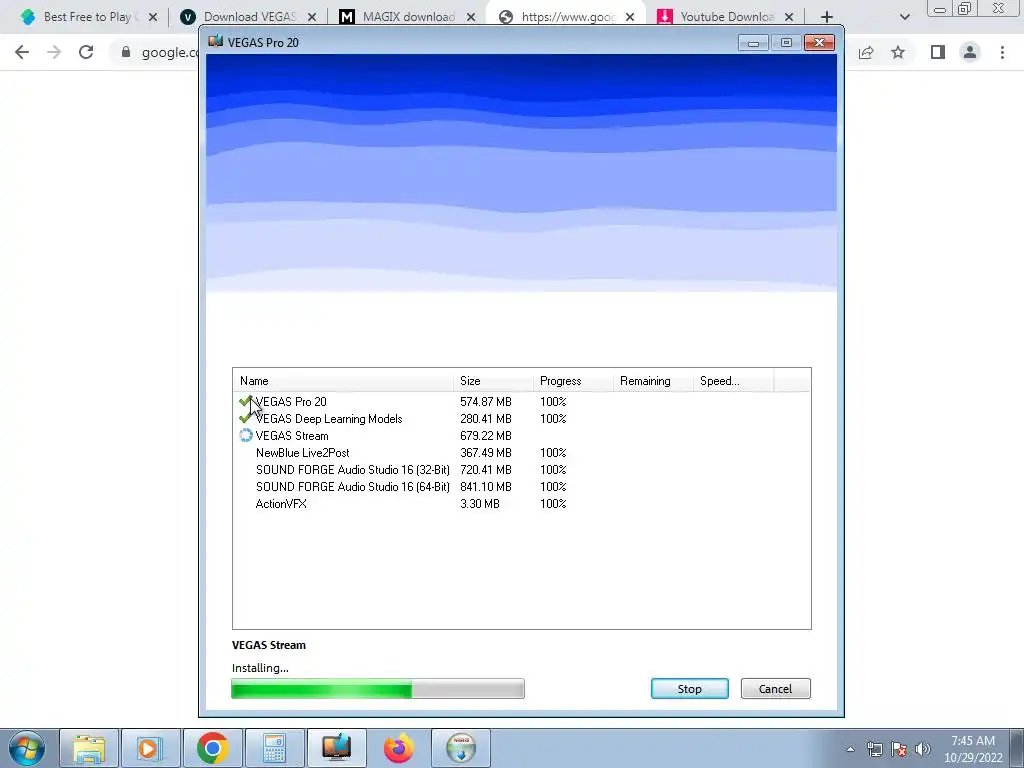Click the volume speaker tray icon

pyautogui.click(x=922, y=749)
